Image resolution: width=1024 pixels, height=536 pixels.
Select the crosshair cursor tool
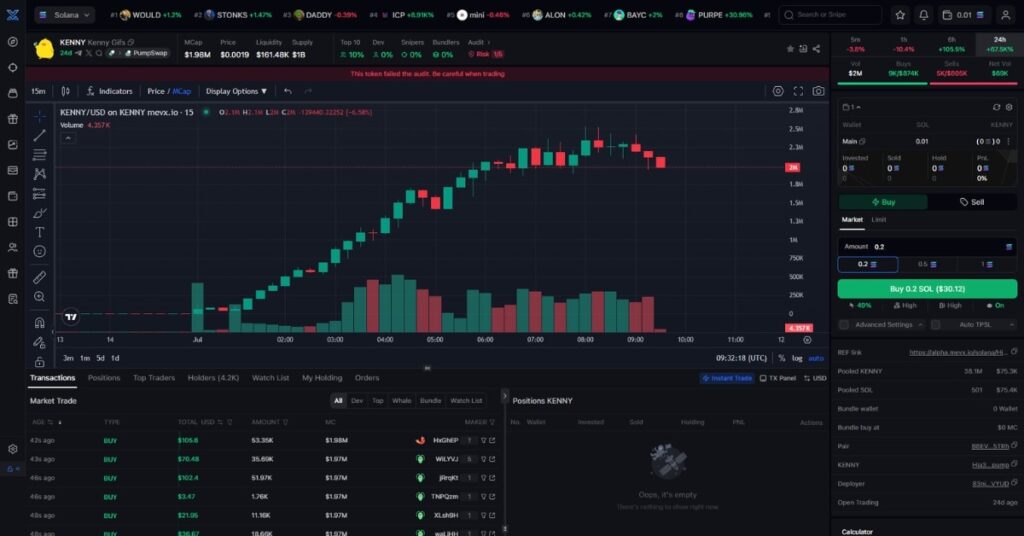(x=40, y=116)
